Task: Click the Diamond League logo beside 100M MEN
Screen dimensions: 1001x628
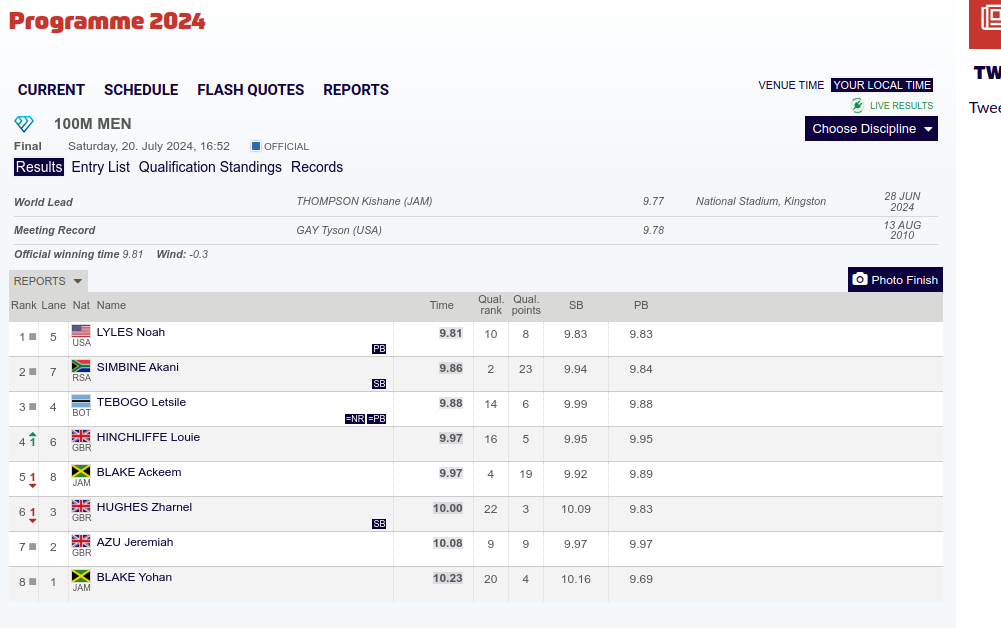Action: 24,124
